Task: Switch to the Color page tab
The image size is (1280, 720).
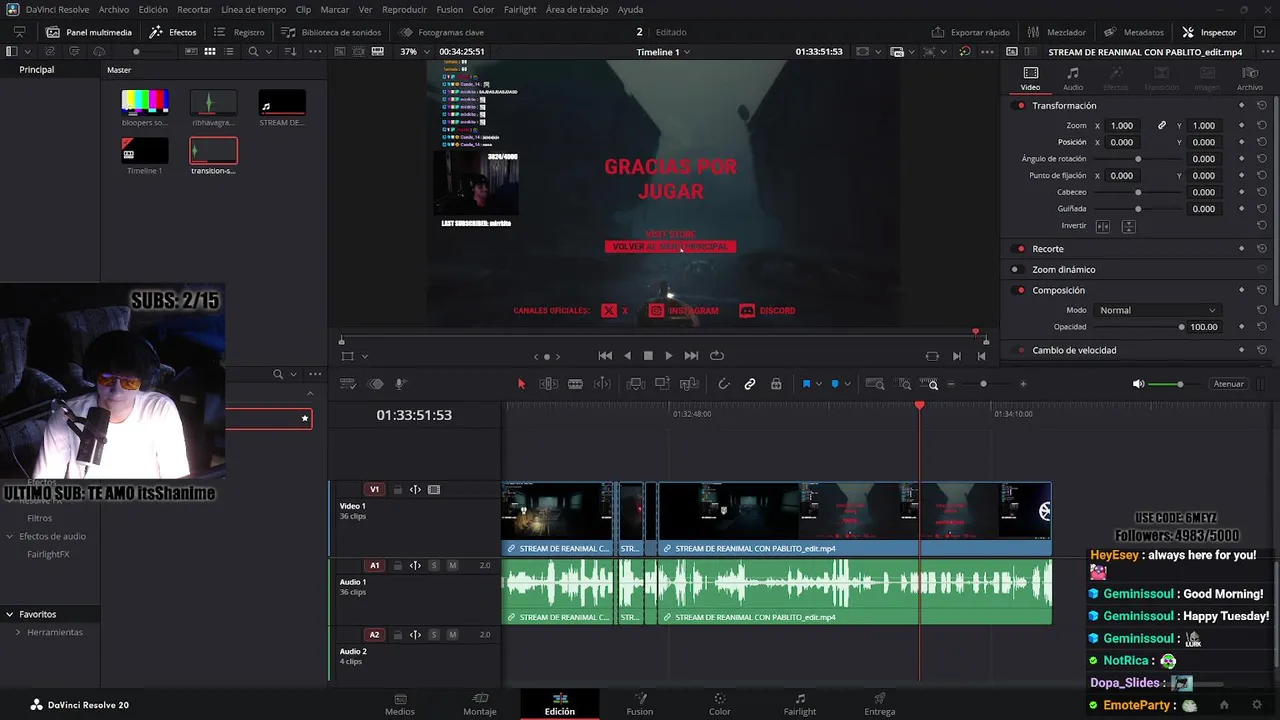Action: (720, 704)
